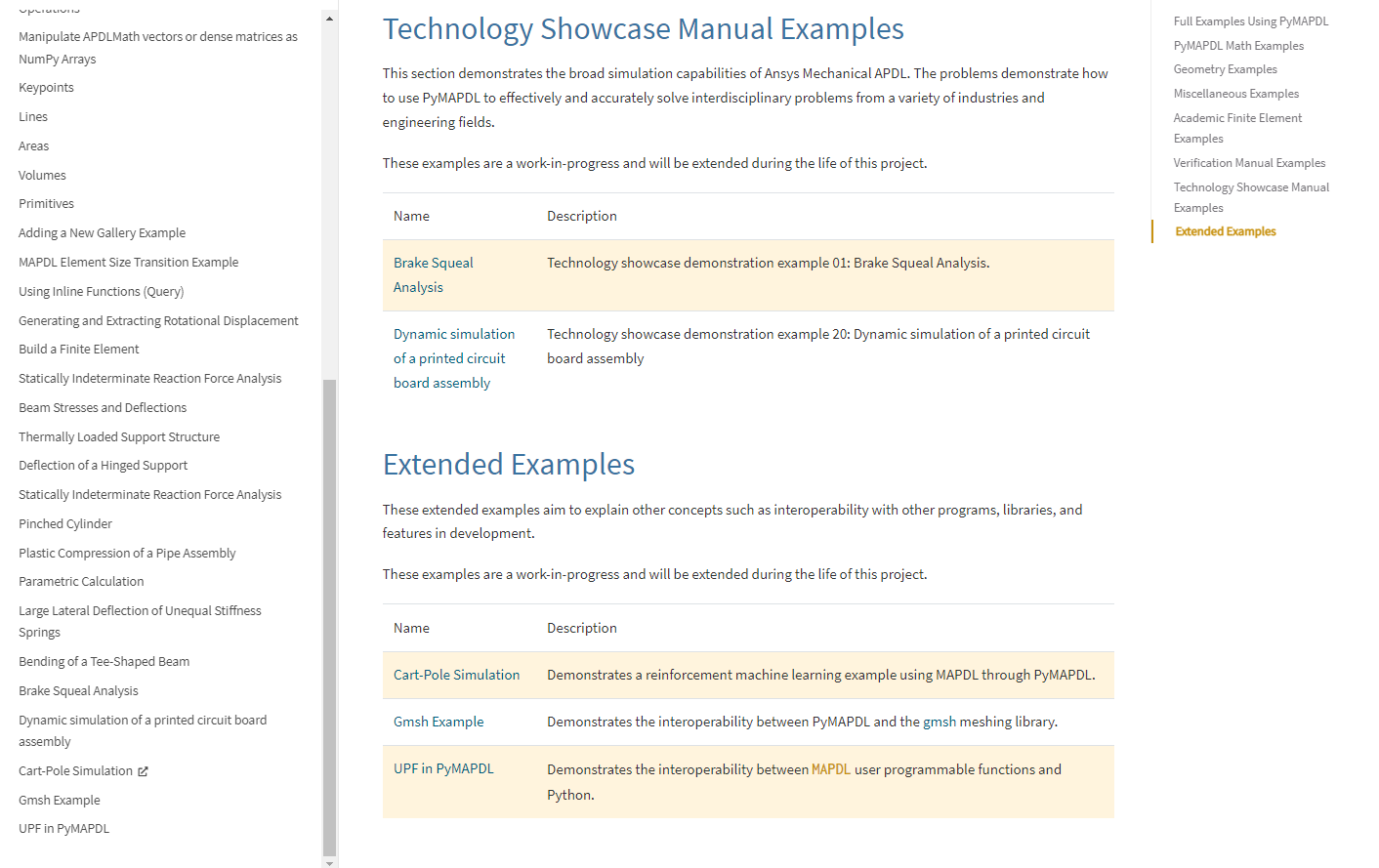Jump to Technology Showcase Manual Examples in right nav

pyautogui.click(x=1251, y=197)
